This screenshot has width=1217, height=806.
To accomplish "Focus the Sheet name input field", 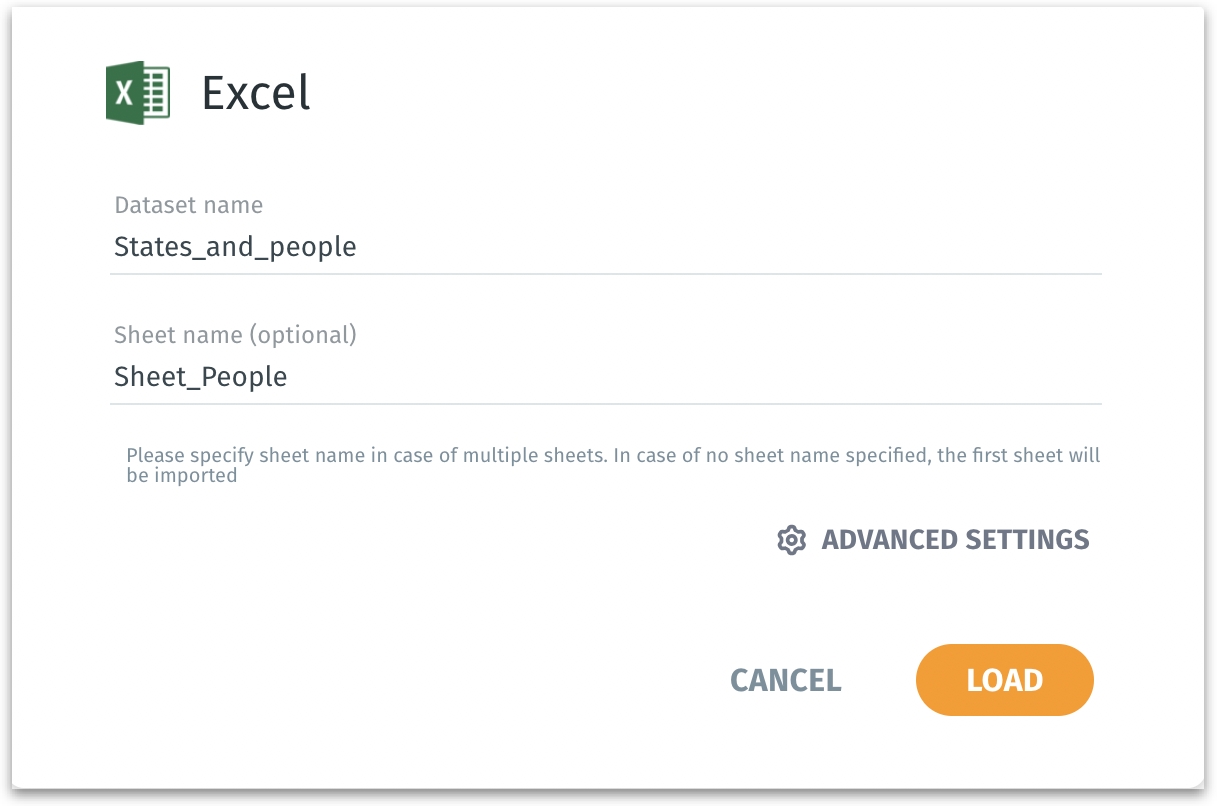I will pos(605,377).
